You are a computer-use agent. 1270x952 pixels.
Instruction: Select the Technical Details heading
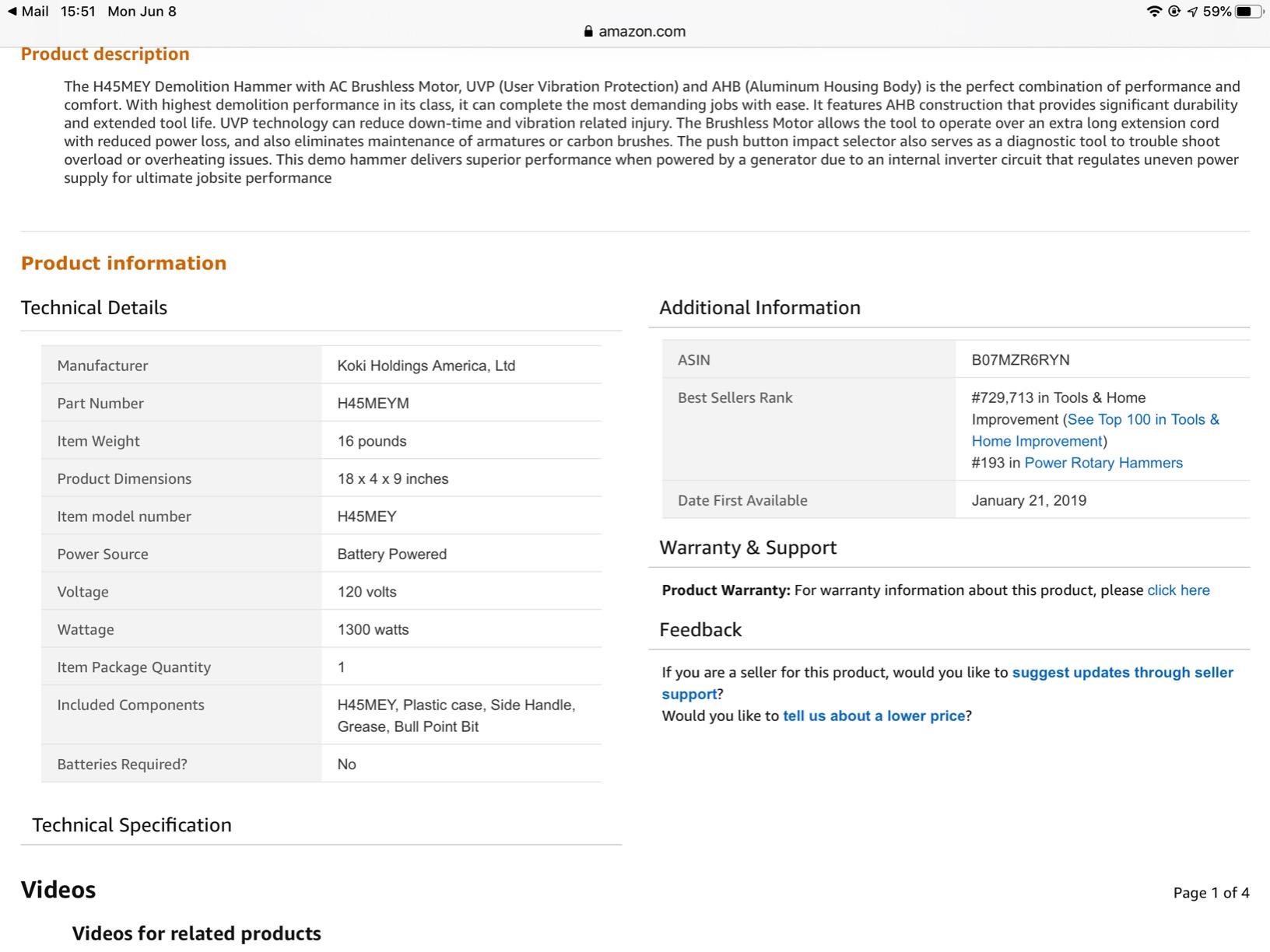pos(94,308)
